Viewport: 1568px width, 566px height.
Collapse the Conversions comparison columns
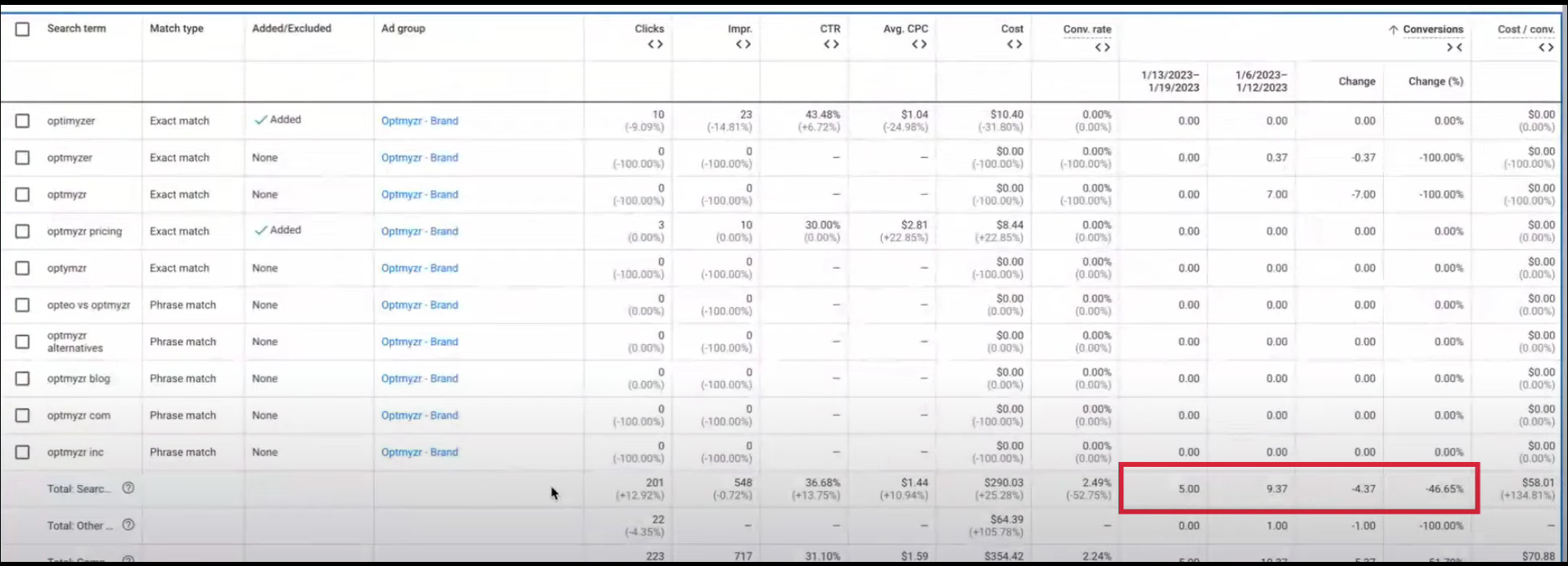coord(1454,48)
